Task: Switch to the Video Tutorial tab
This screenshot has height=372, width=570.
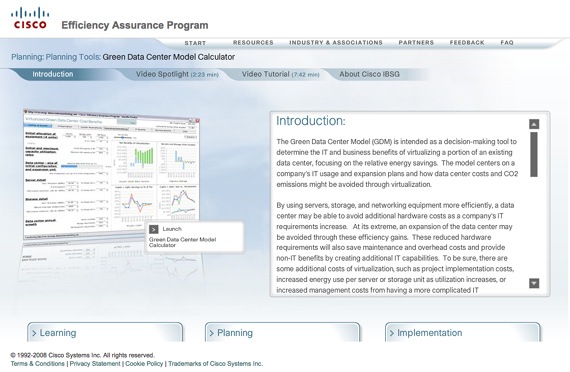Action: 280,74
